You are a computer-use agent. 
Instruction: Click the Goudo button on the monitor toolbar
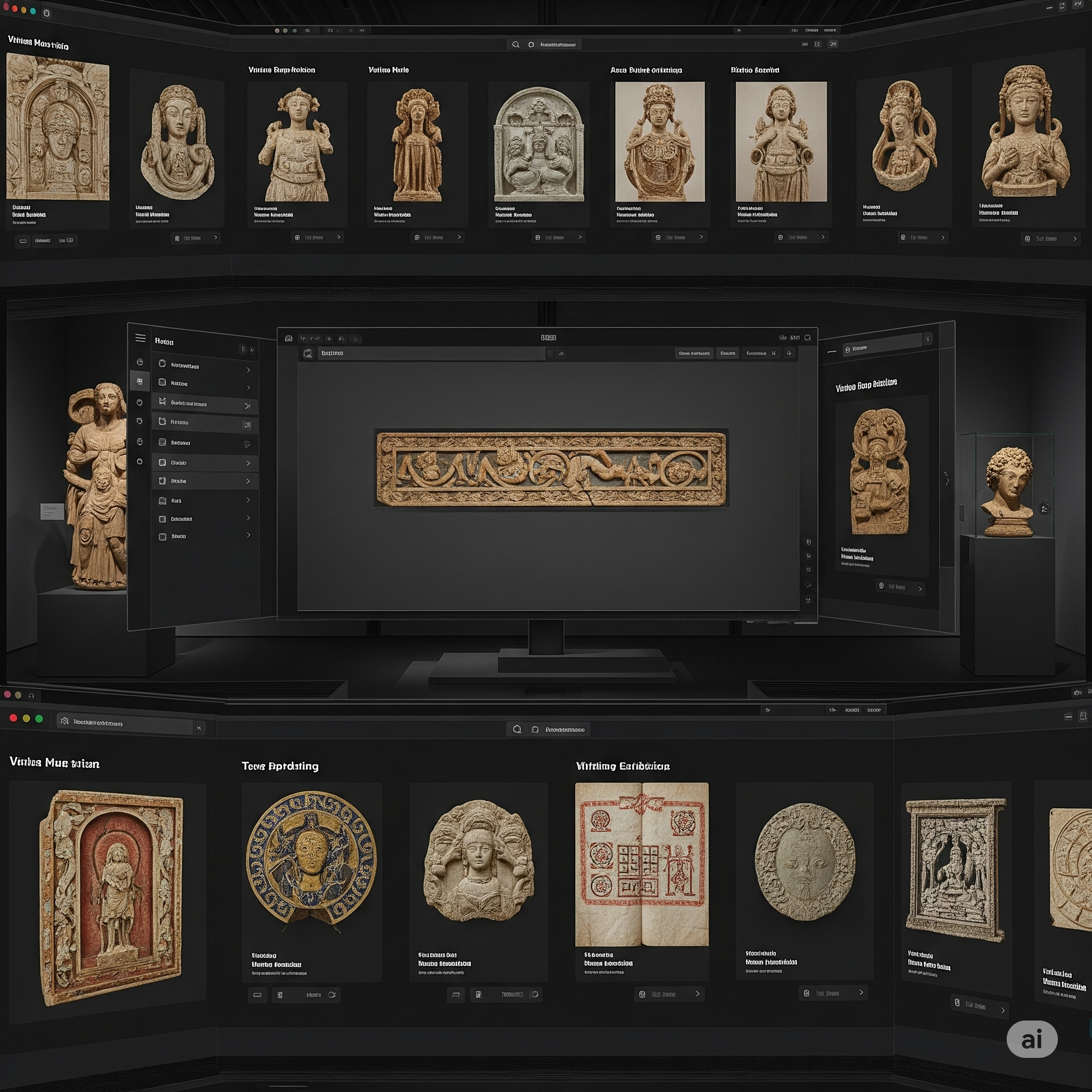click(x=727, y=354)
